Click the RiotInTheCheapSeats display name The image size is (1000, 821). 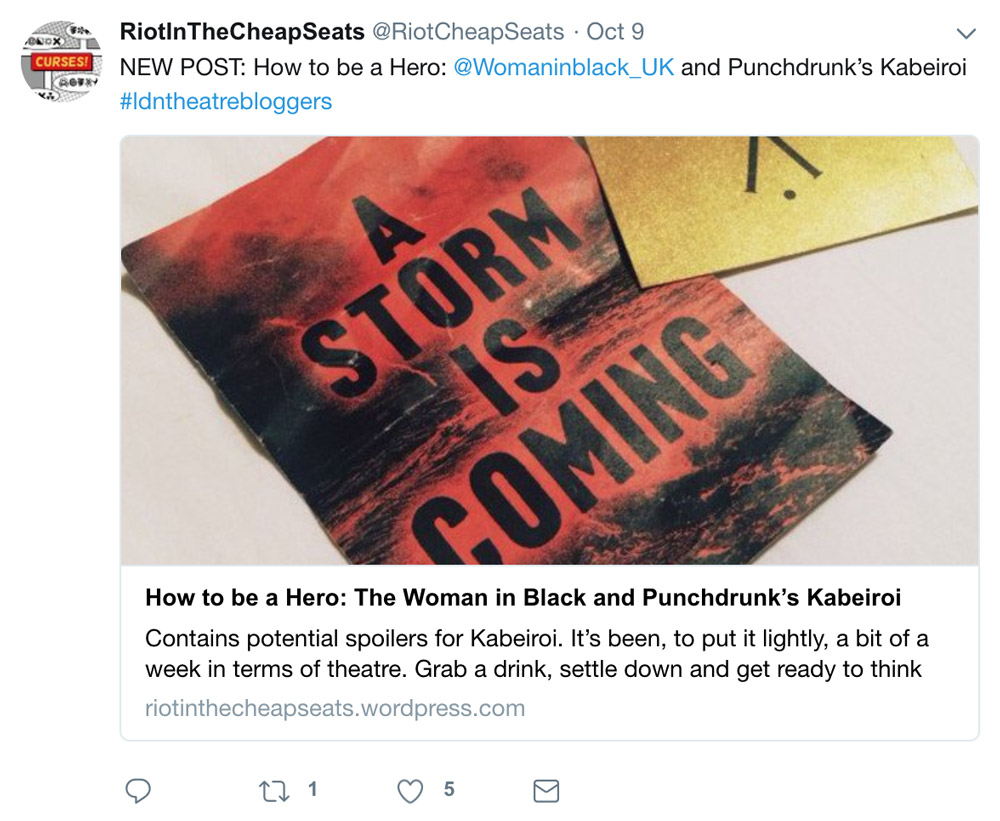click(x=242, y=31)
